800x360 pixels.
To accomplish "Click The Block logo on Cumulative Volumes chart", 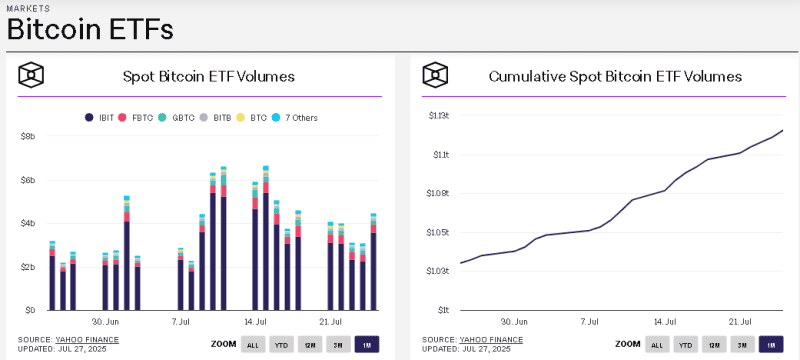I will pos(435,75).
